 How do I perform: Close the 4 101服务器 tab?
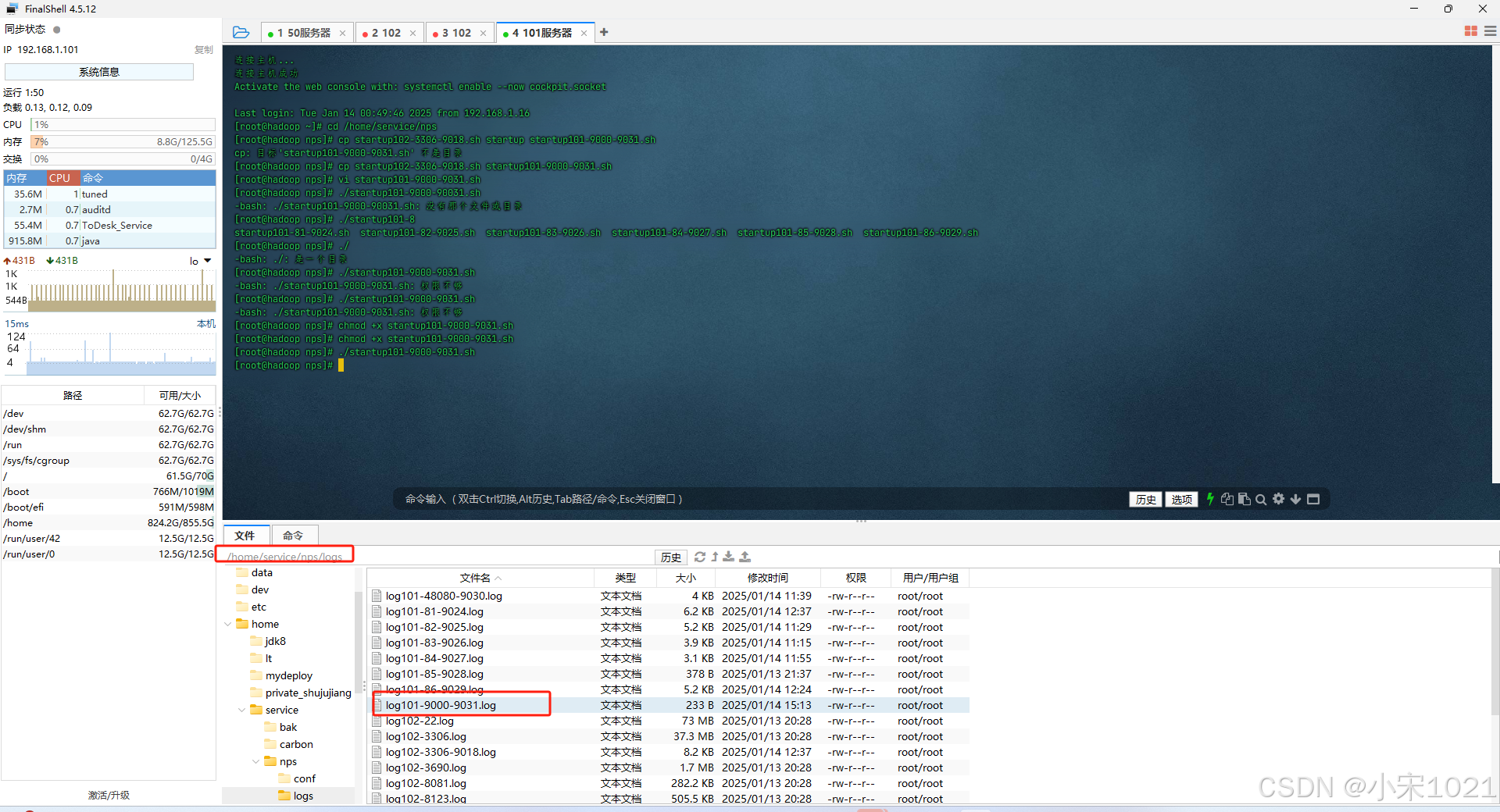coord(584,33)
